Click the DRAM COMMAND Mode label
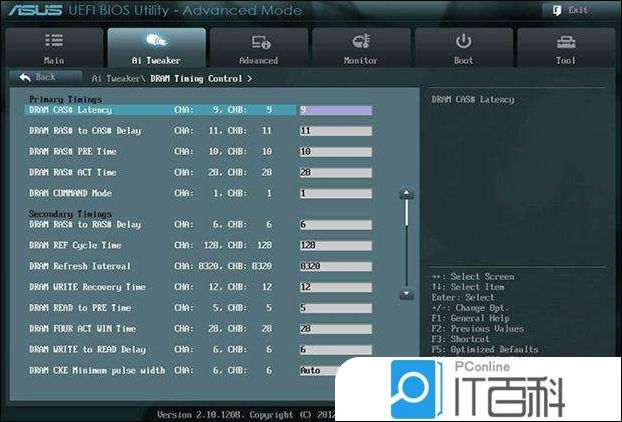This screenshot has height=422, width=622. coord(70,193)
